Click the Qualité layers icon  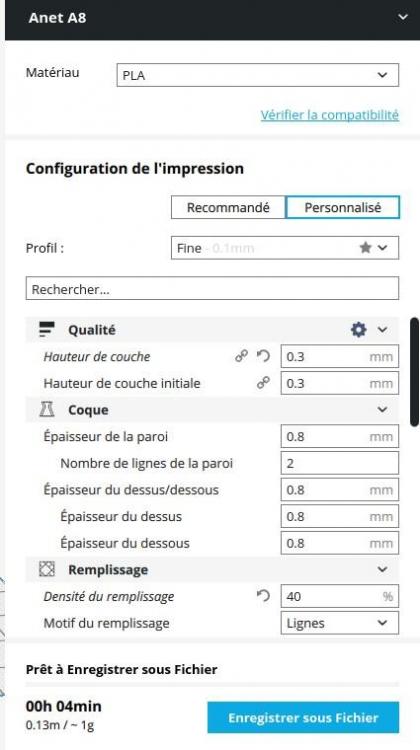coord(47,329)
